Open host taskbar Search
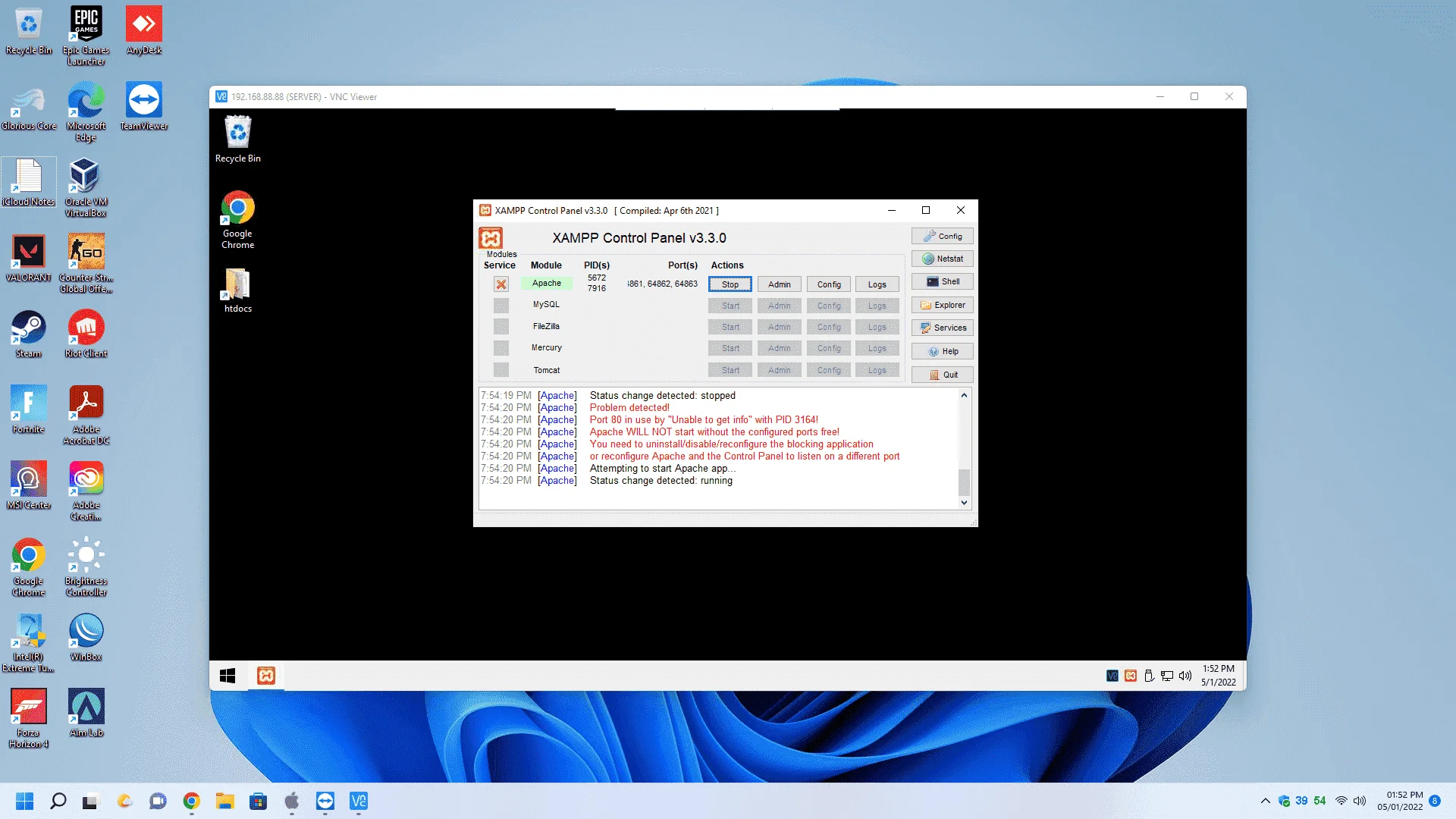The width and height of the screenshot is (1456, 819). (x=58, y=801)
